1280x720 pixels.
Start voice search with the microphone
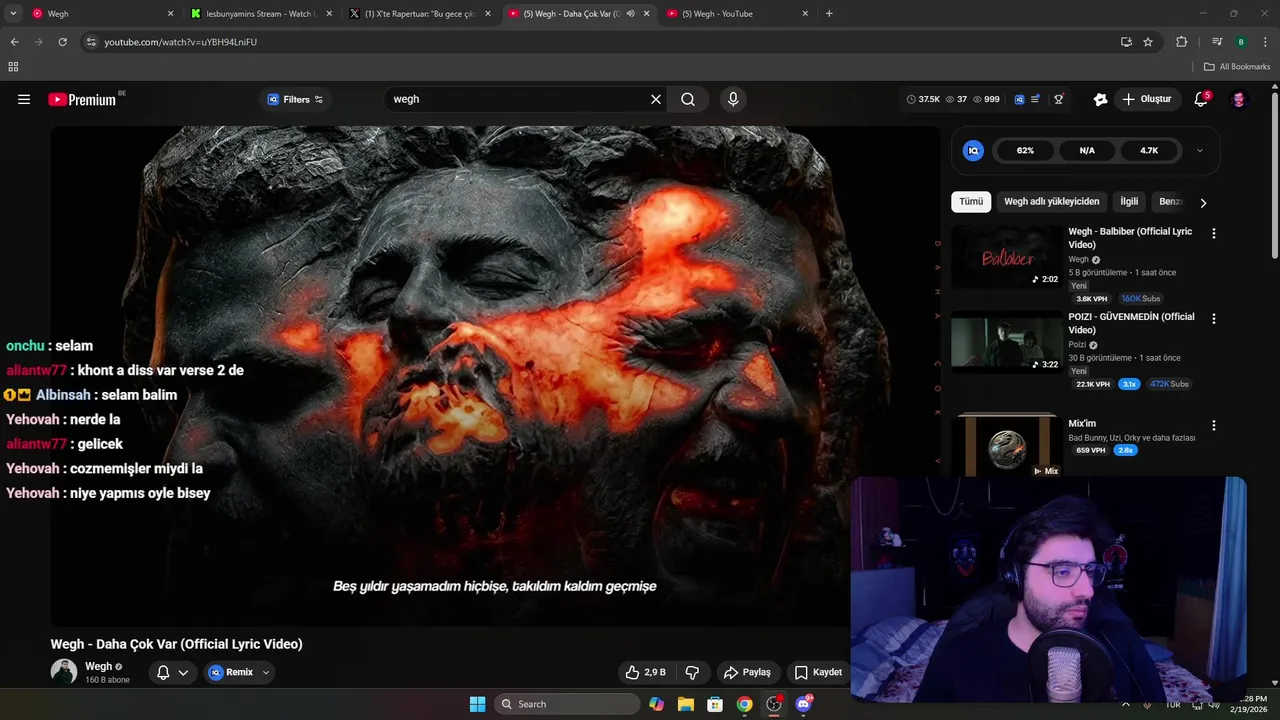[733, 99]
